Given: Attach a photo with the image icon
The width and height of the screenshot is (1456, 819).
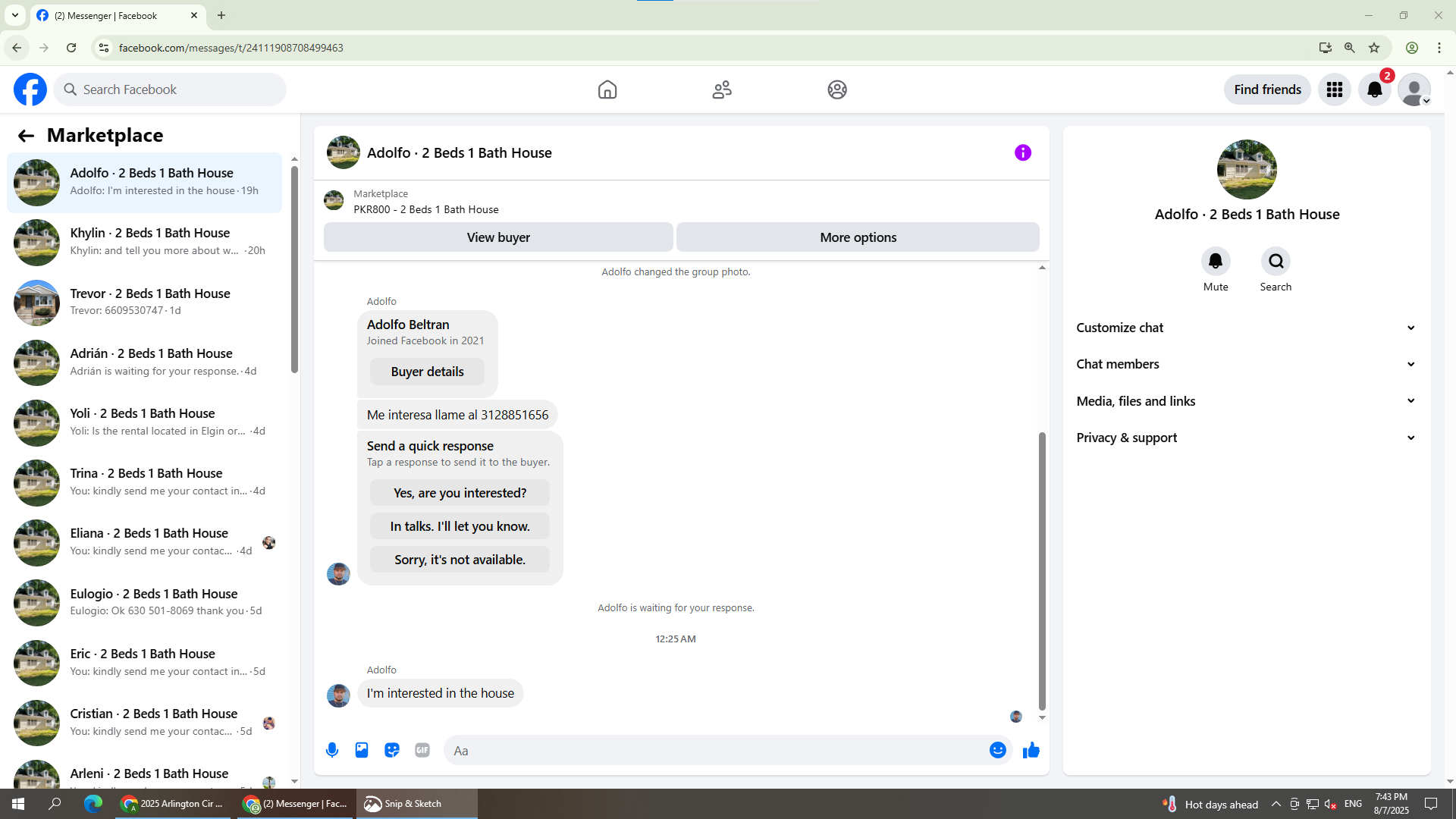Looking at the screenshot, I should pos(362,750).
